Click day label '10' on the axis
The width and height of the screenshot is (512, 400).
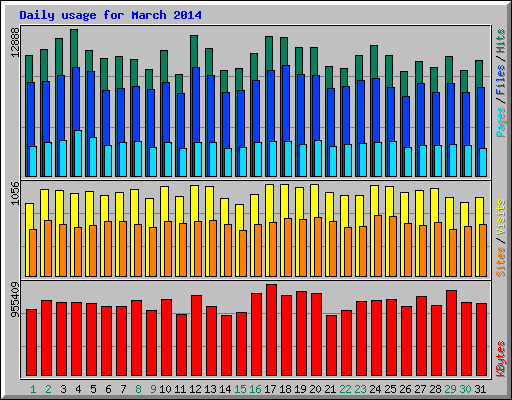pos(165,389)
